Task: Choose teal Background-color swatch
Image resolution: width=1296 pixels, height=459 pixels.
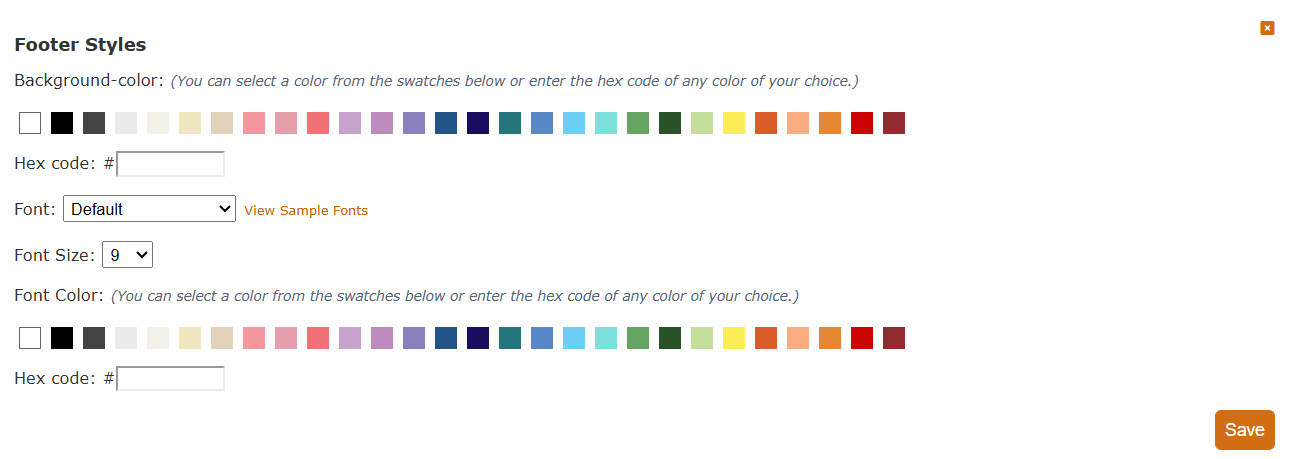Action: (510, 123)
